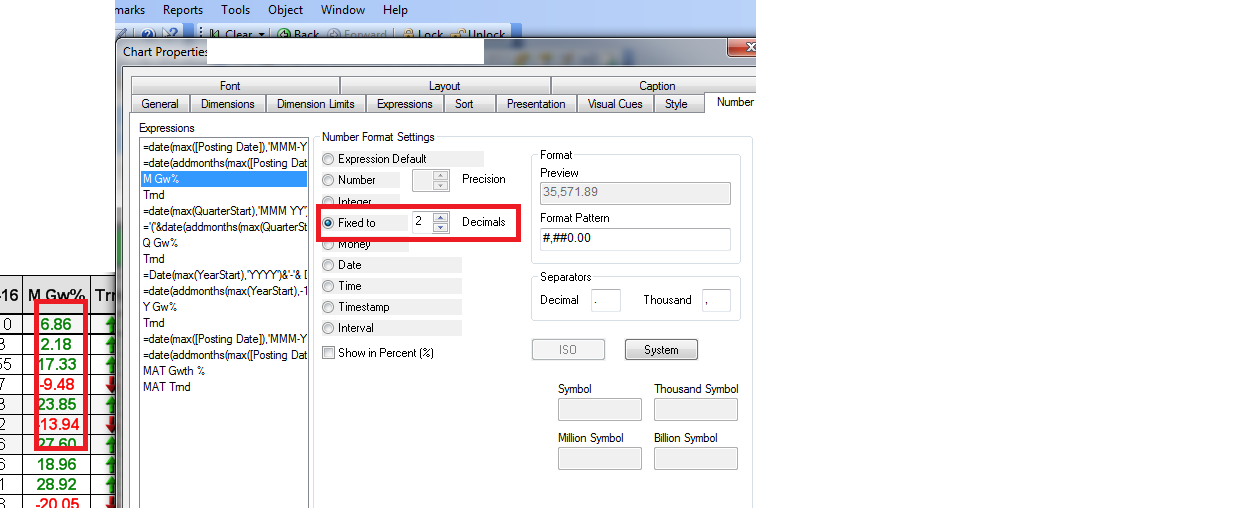Click the 28.92 cell in the table

(x=57, y=485)
